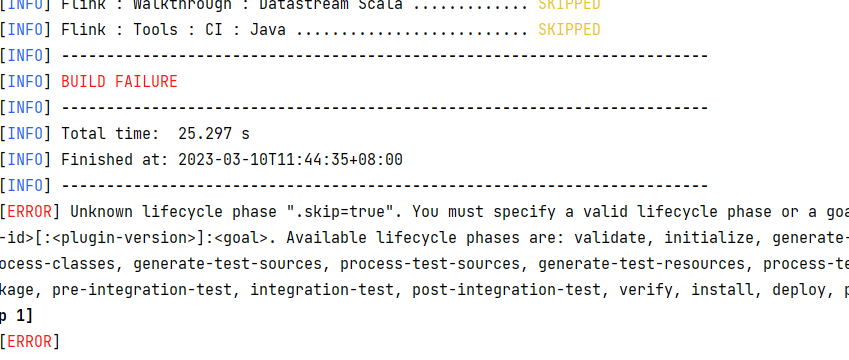The height and width of the screenshot is (360, 849).
Task: Click SKIPPED status on Tools CI Java line
Action: click(569, 29)
